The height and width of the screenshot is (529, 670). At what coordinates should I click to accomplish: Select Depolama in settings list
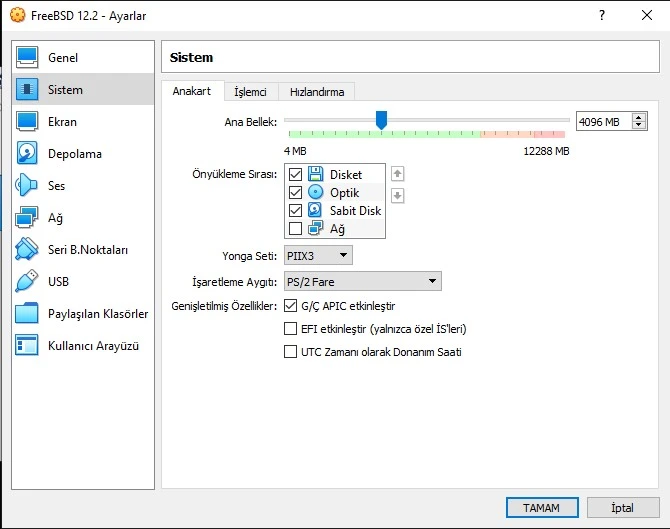83,153
